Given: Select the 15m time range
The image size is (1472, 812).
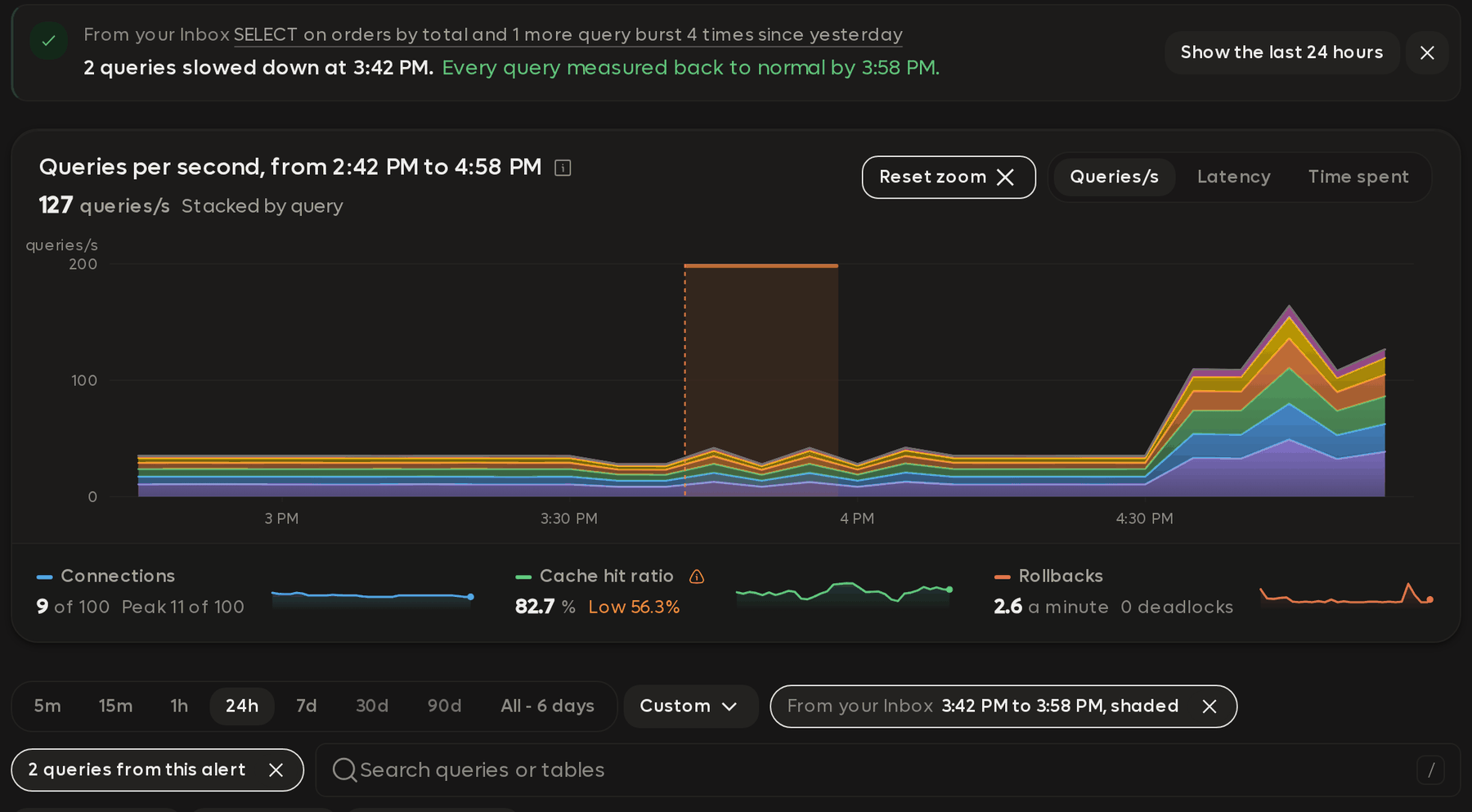Looking at the screenshot, I should (x=115, y=707).
